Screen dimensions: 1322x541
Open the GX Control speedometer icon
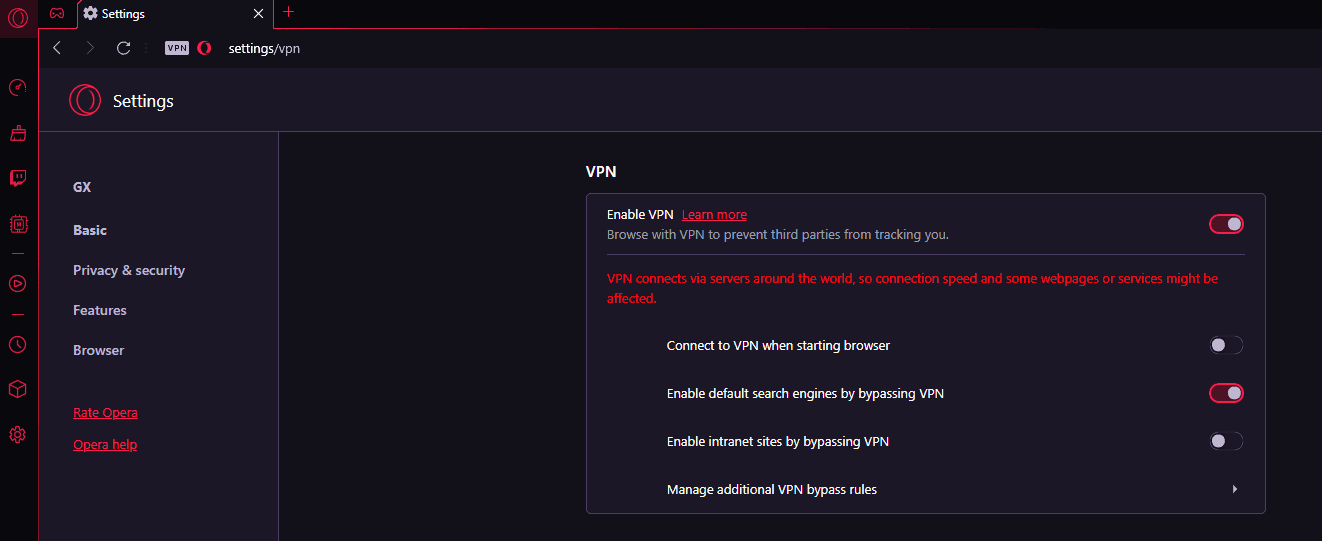(x=17, y=88)
